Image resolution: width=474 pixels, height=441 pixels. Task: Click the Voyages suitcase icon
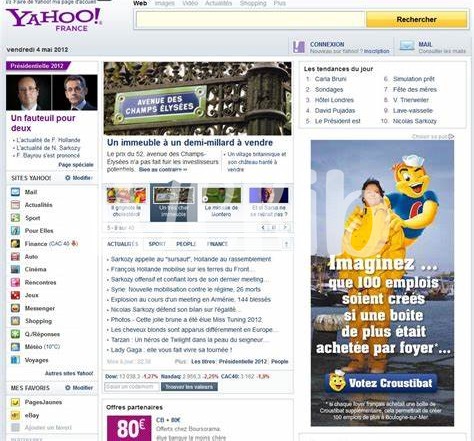pyautogui.click(x=15, y=360)
